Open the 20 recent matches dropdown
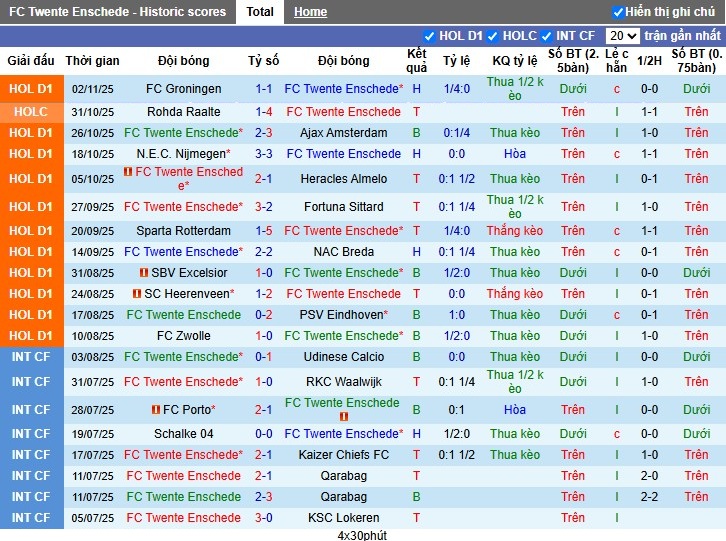Image resolution: width=726 pixels, height=541 pixels. coord(622,36)
